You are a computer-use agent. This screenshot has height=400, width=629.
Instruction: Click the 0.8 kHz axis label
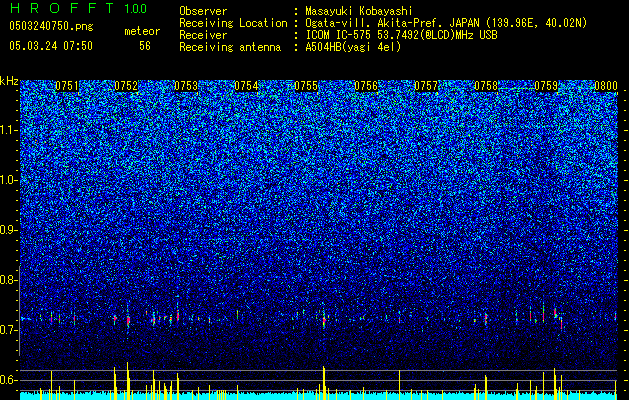(x=9, y=280)
